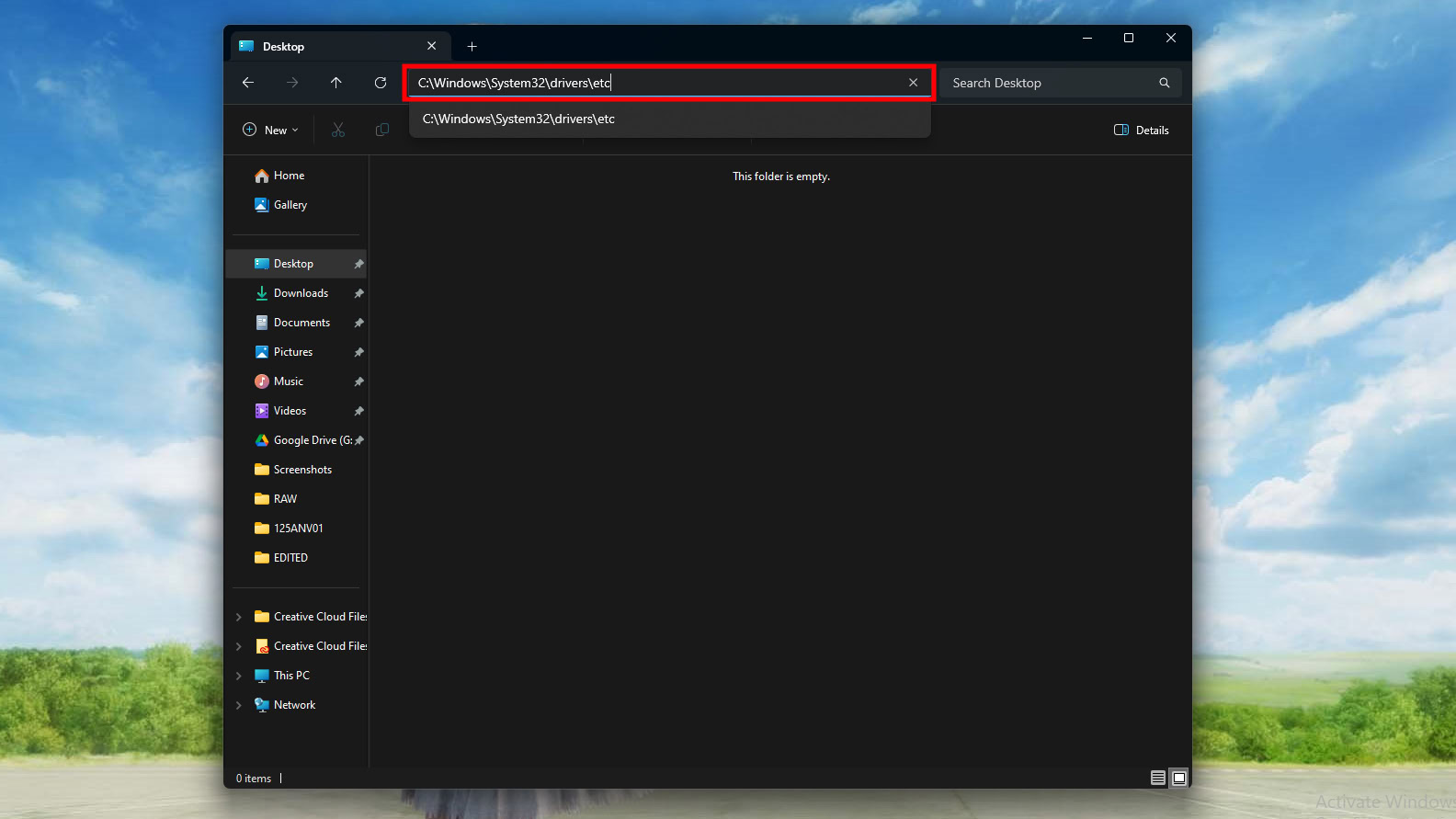Viewport: 1456px width, 819px height.
Task: Toggle the Details pane
Action: pos(1142,130)
